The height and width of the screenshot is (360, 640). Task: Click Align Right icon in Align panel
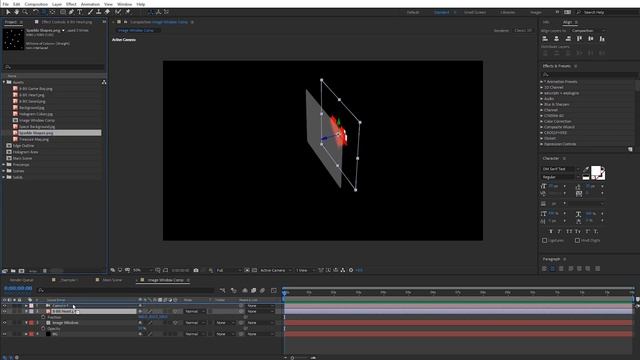point(568,39)
